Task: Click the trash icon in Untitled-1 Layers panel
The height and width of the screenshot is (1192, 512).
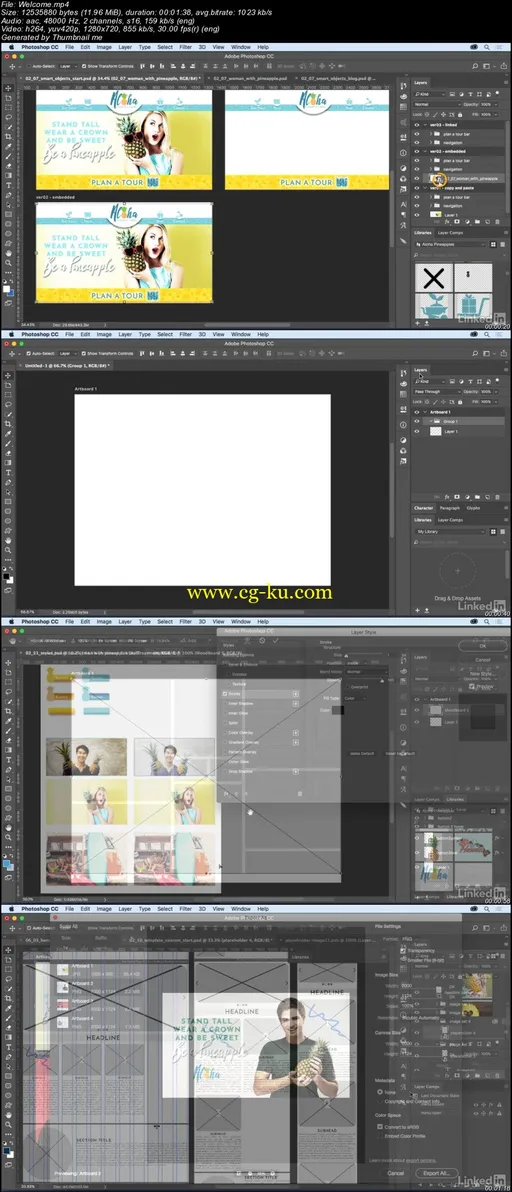Action: [x=500, y=496]
